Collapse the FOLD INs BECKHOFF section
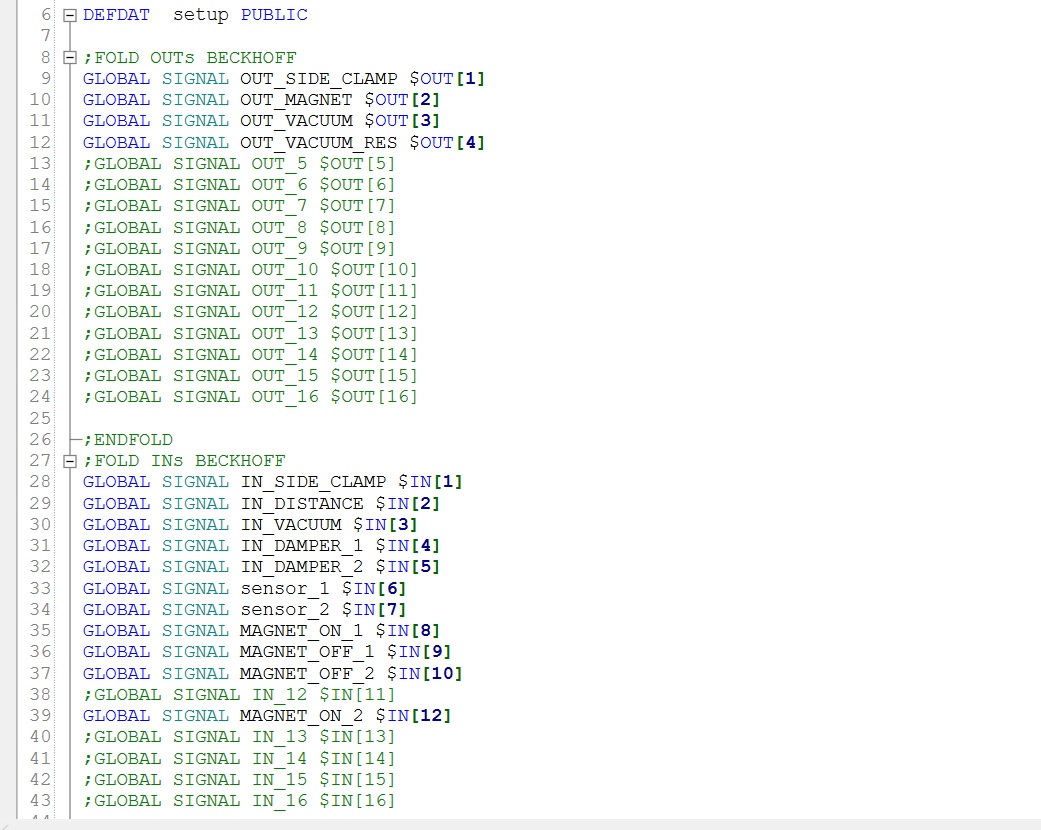This screenshot has height=830, width=1041. pos(70,461)
